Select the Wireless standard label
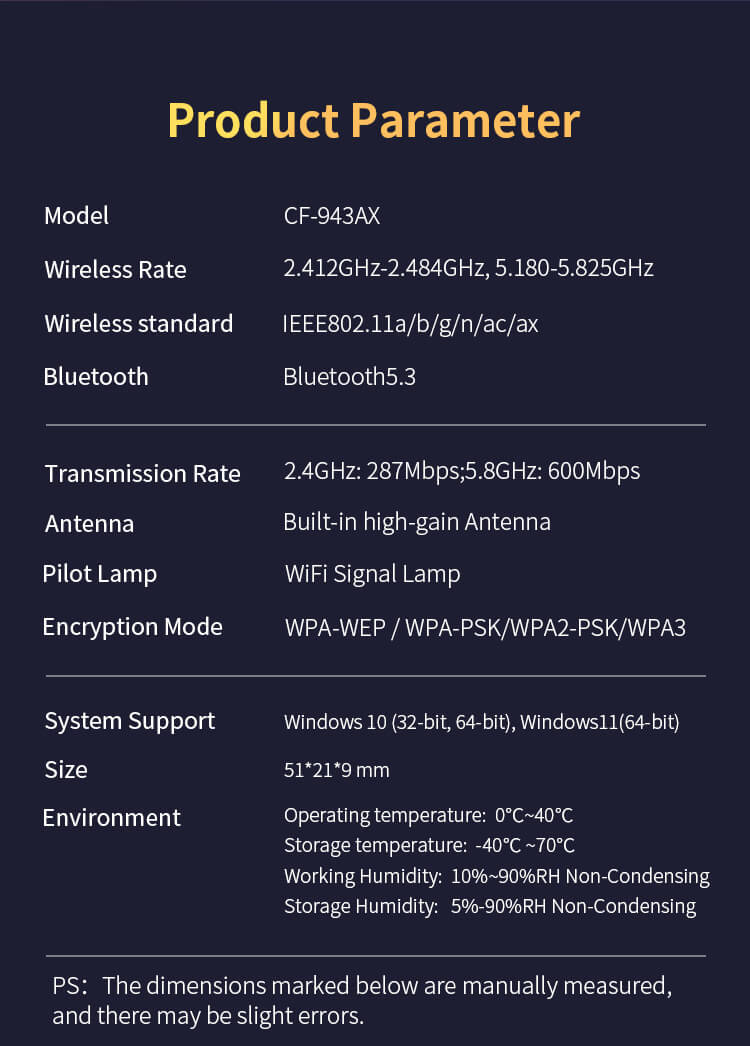 click(x=139, y=324)
